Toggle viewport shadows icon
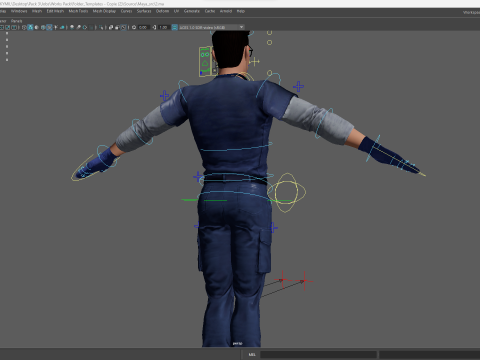480x360 pixels. coord(62,27)
